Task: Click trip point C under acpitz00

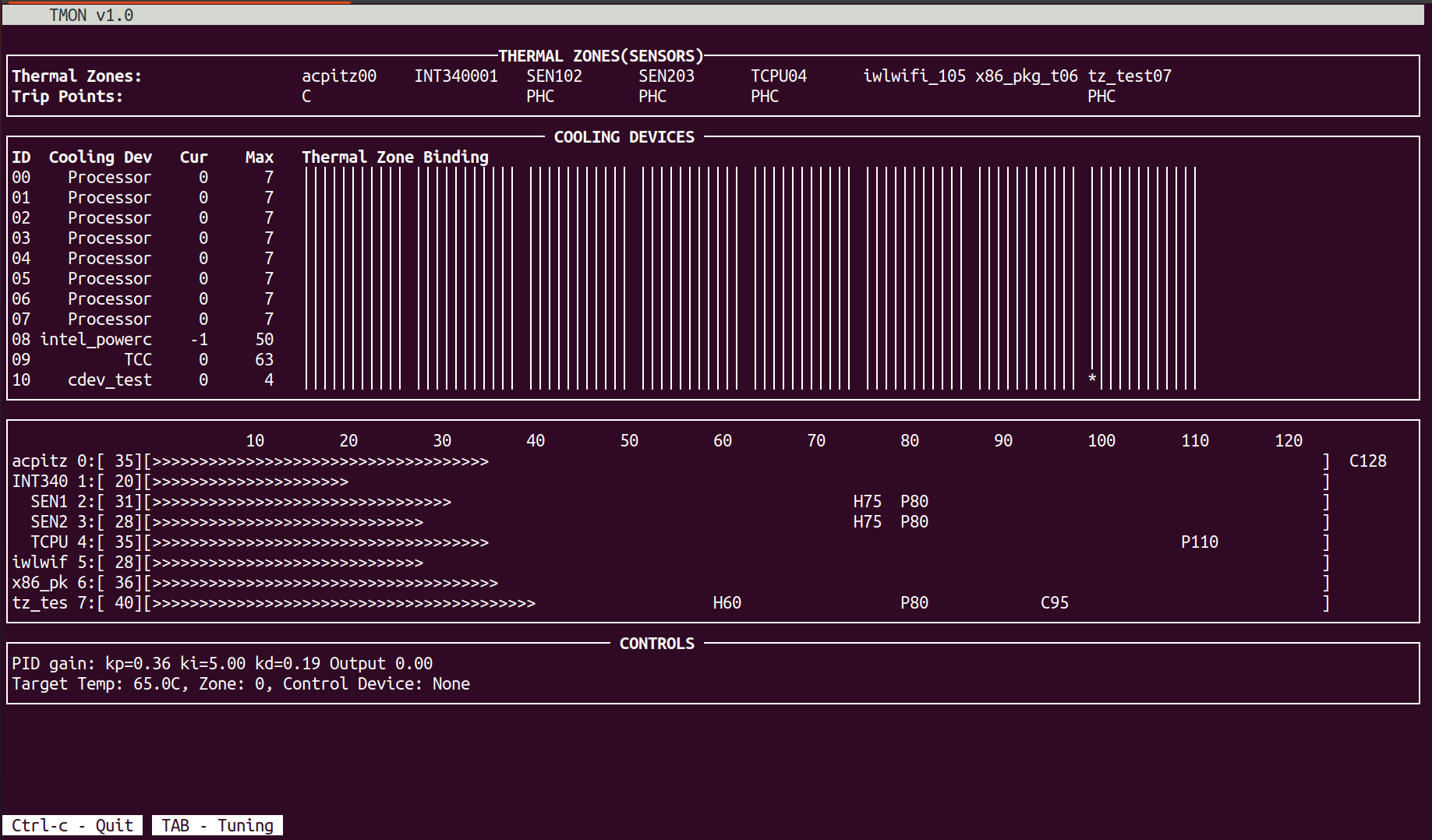Action: (306, 97)
